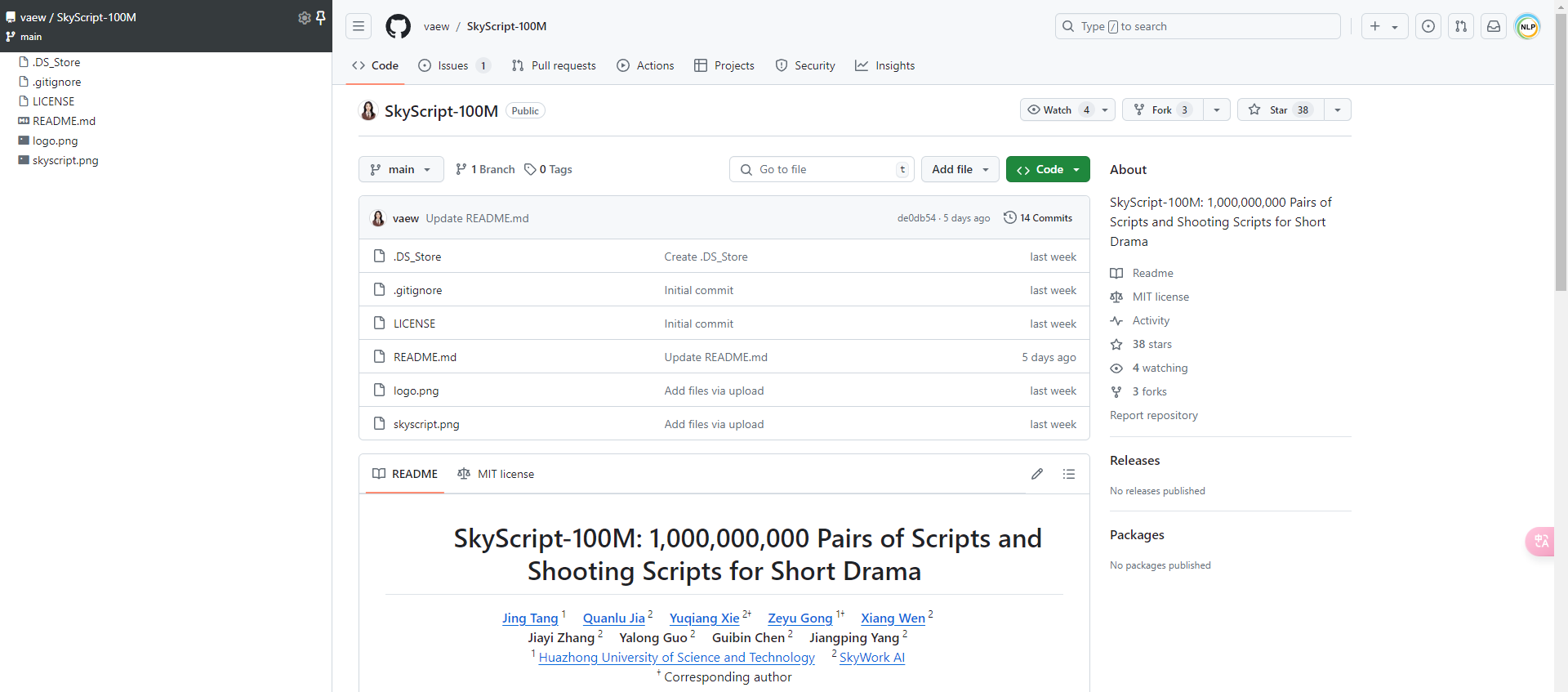Open the Jing Tang author link
1568x692 pixels.
[x=530, y=618]
